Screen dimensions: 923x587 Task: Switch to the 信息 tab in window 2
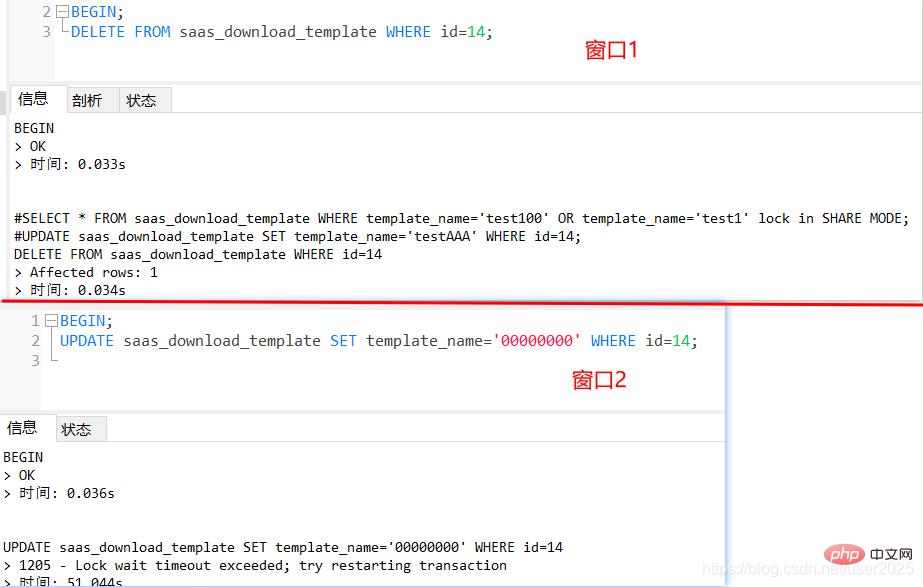22,428
